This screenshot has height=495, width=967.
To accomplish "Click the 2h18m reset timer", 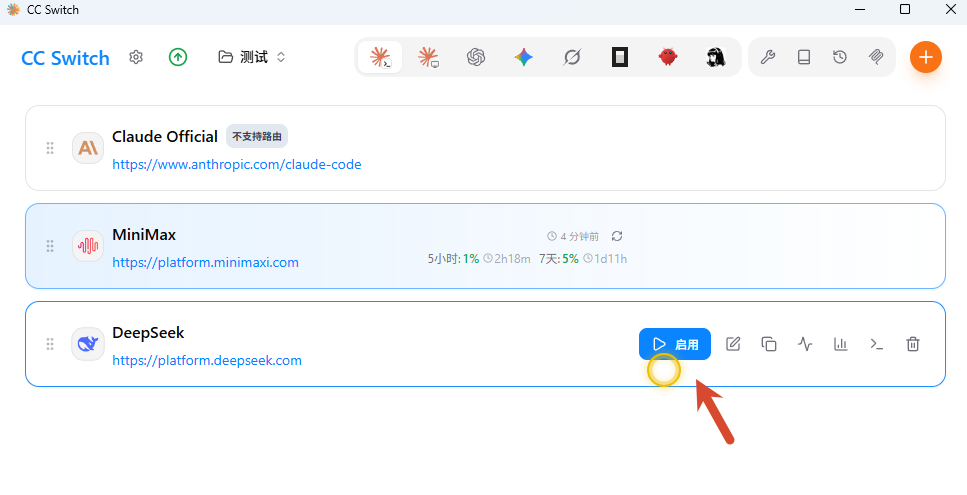I will point(507,259).
